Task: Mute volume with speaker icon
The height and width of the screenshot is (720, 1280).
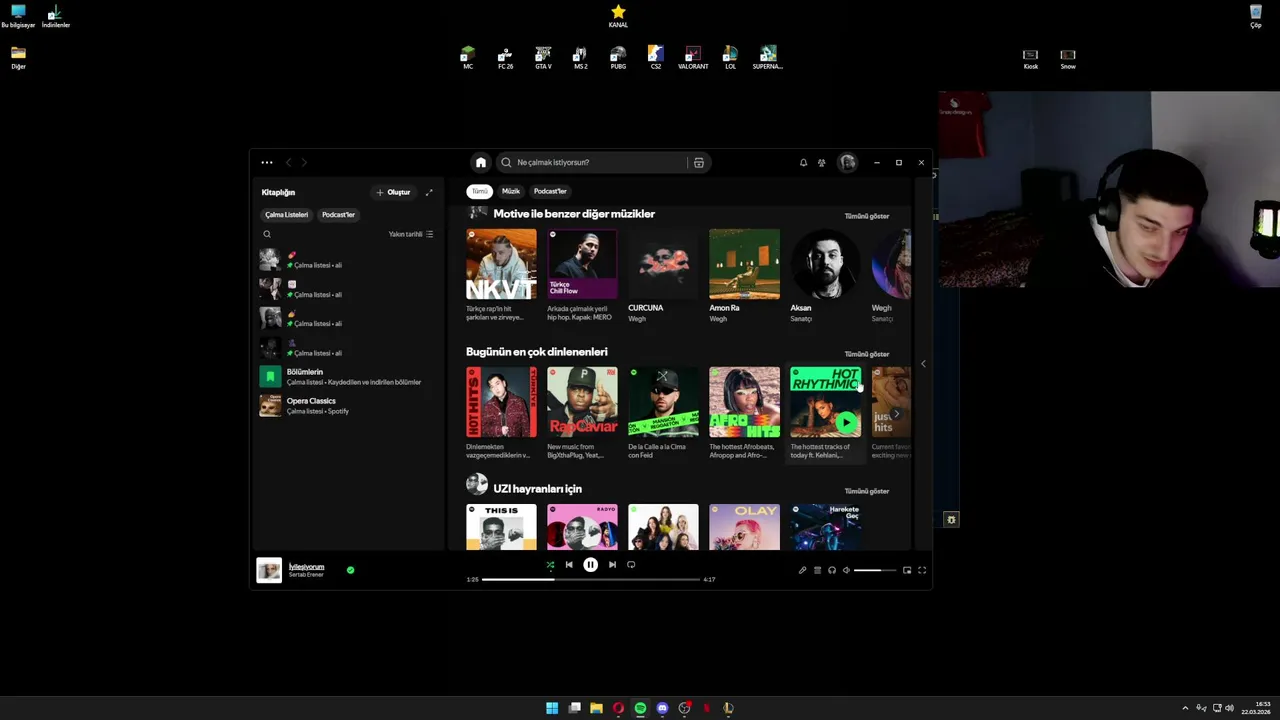Action: [846, 570]
